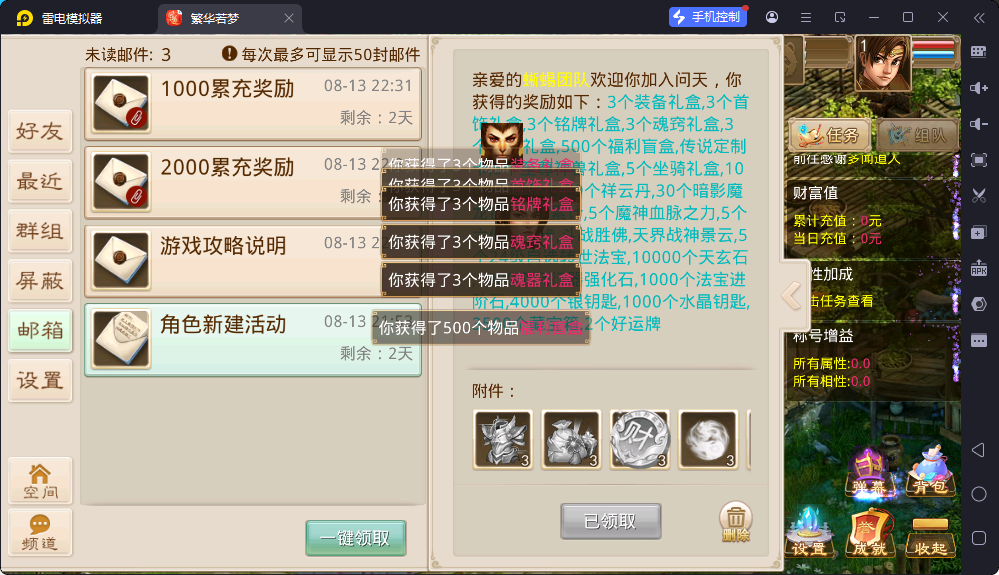This screenshot has height=575, width=999.
Task: Click the emulator scissors screenshot icon
Action: point(979,195)
